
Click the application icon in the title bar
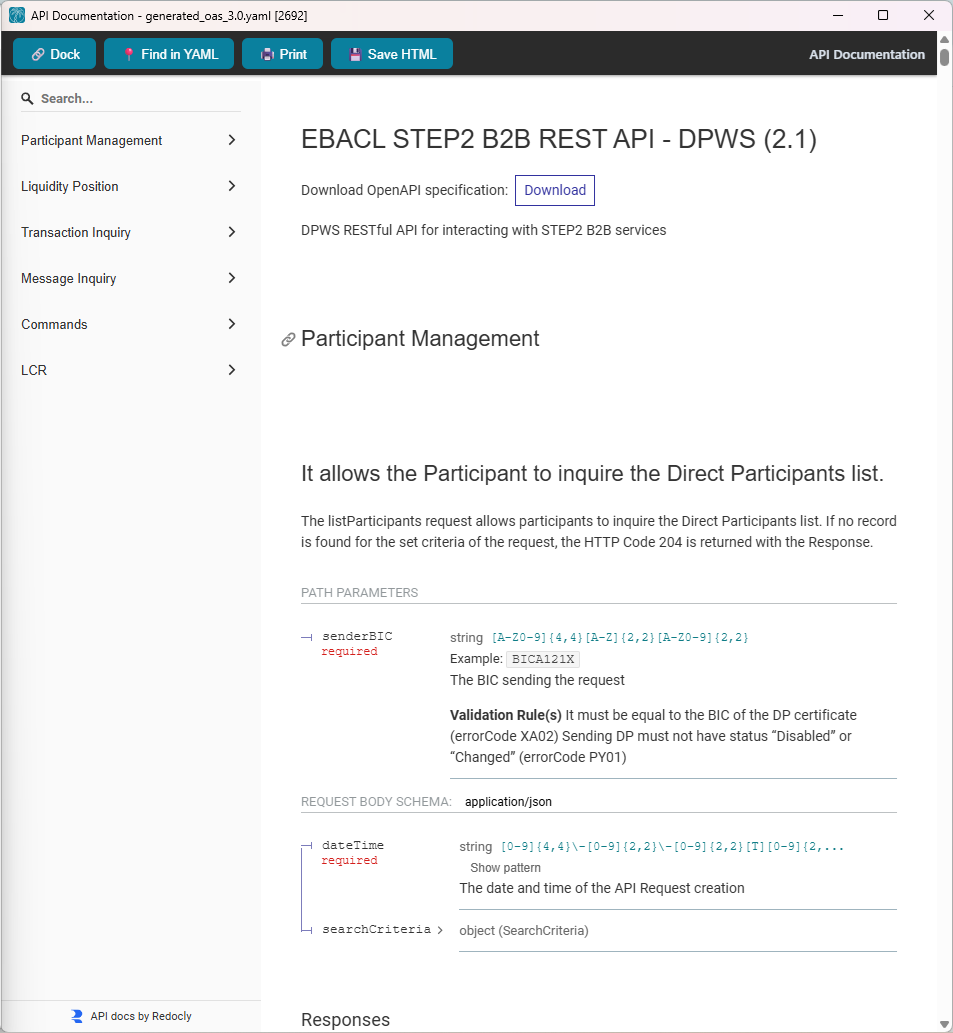[x=17, y=15]
